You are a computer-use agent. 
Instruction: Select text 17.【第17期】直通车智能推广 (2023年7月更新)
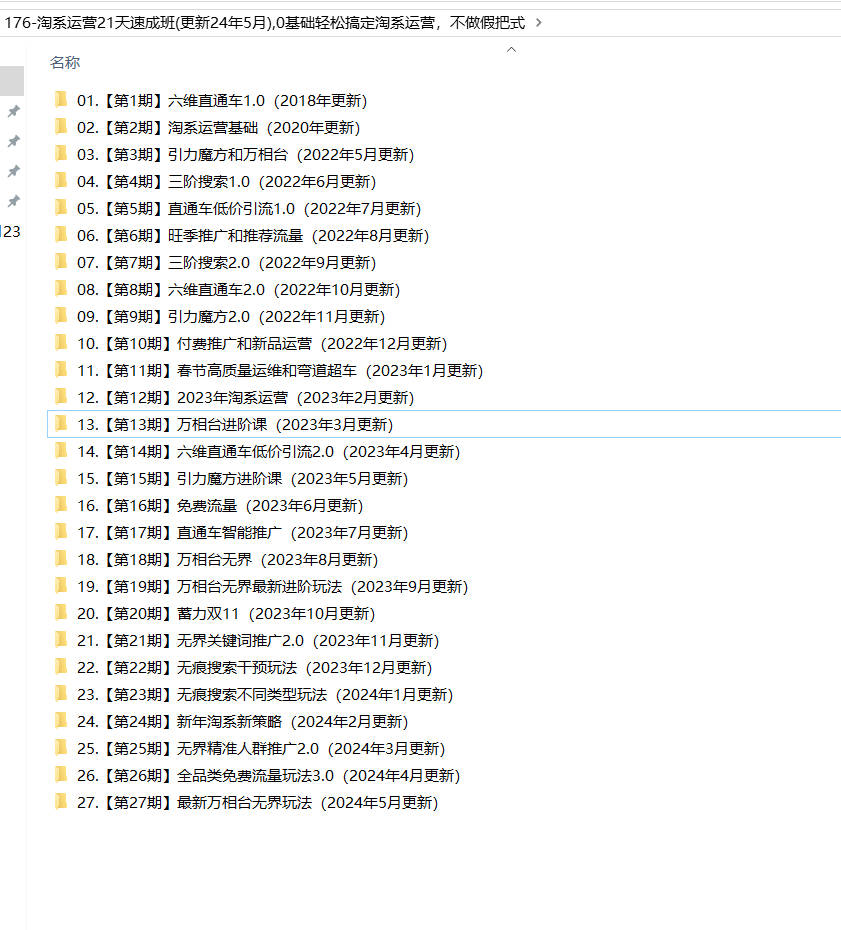(243, 533)
